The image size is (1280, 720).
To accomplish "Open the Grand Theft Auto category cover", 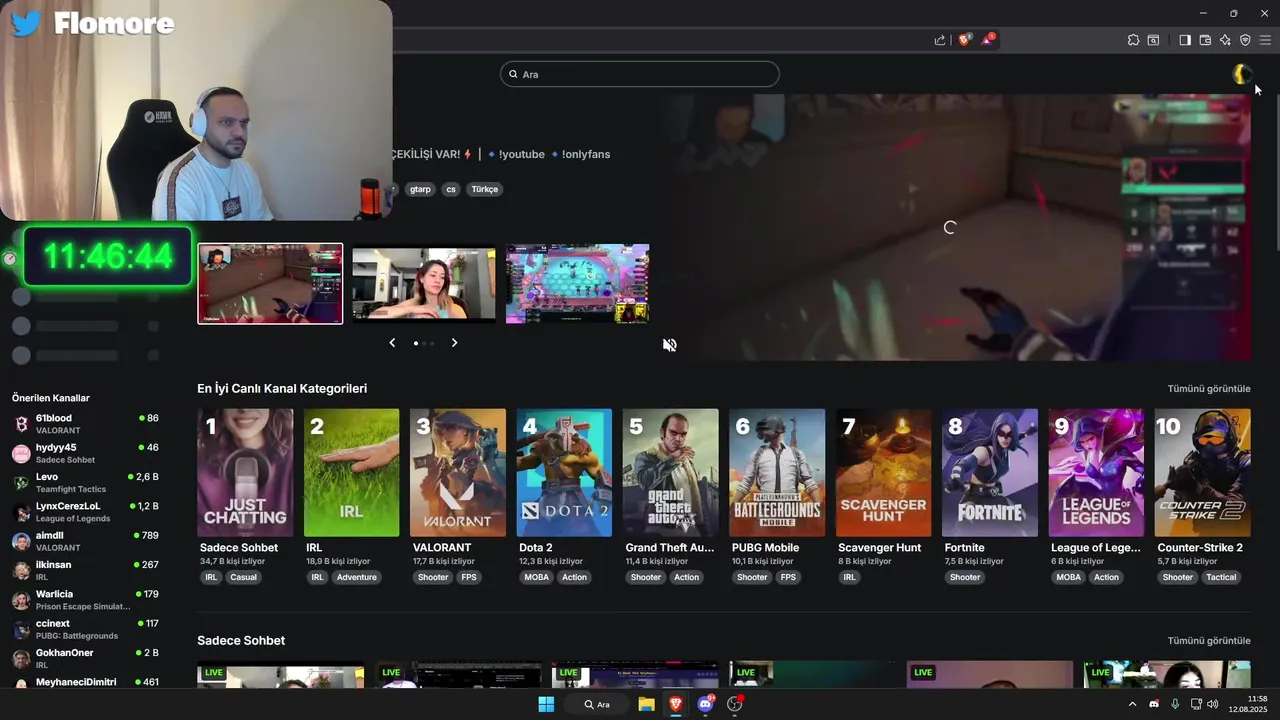I will pos(670,472).
